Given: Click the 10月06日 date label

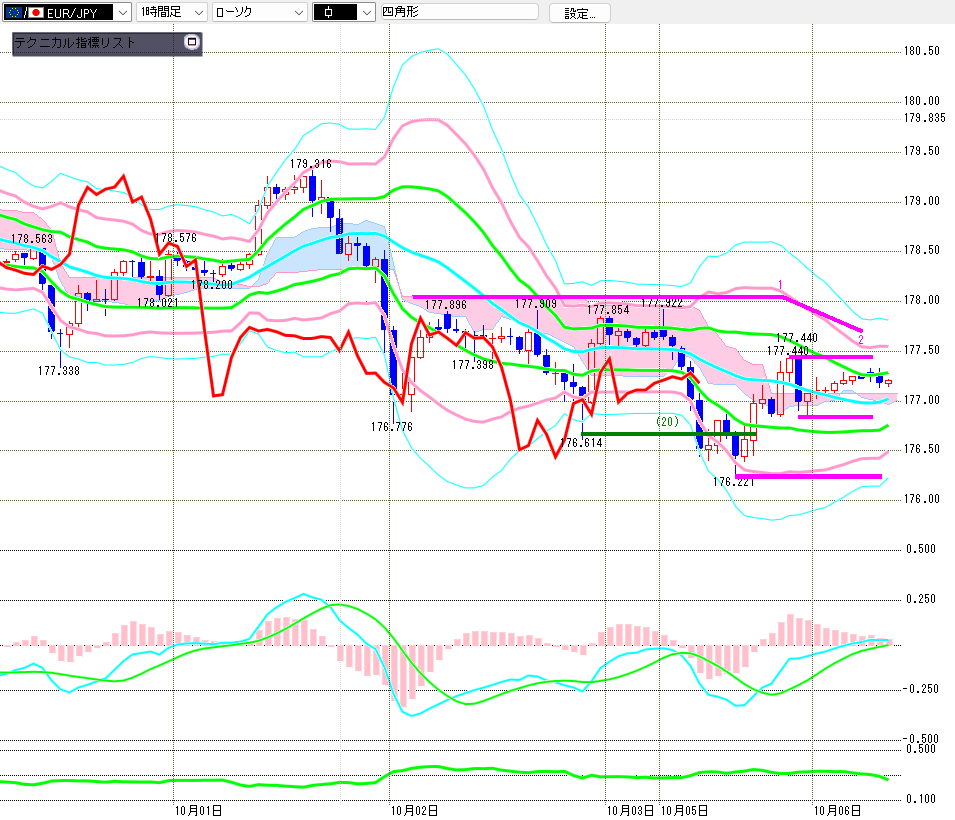Looking at the screenshot, I should (x=837, y=810).
